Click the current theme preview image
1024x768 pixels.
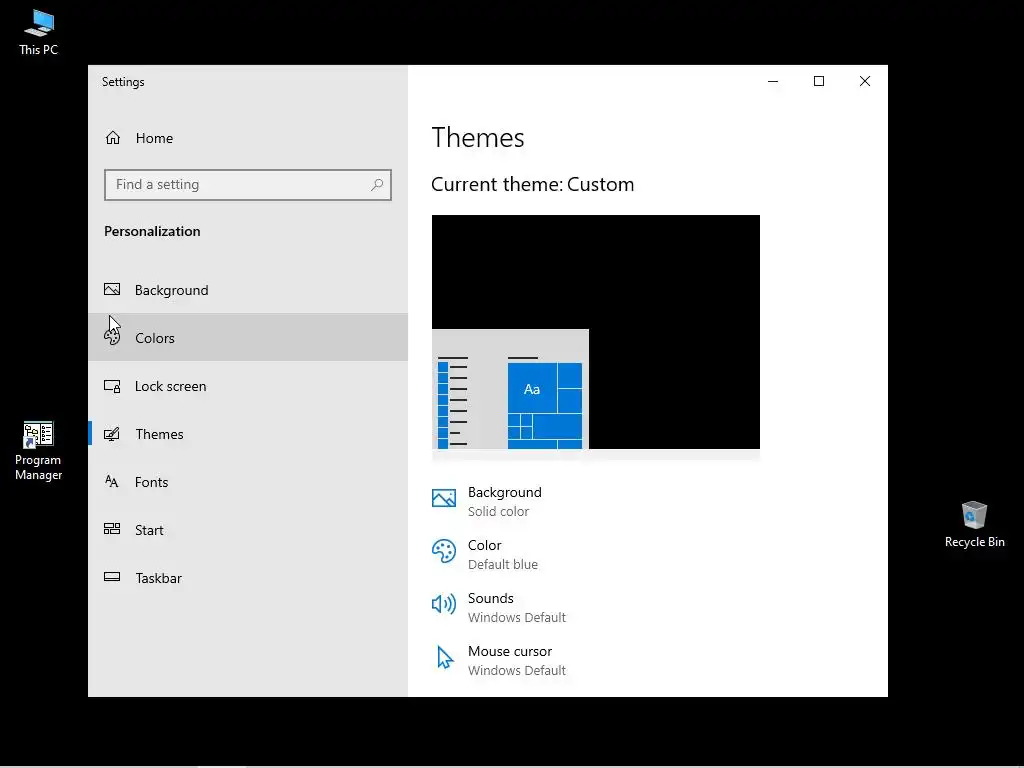[x=596, y=332]
